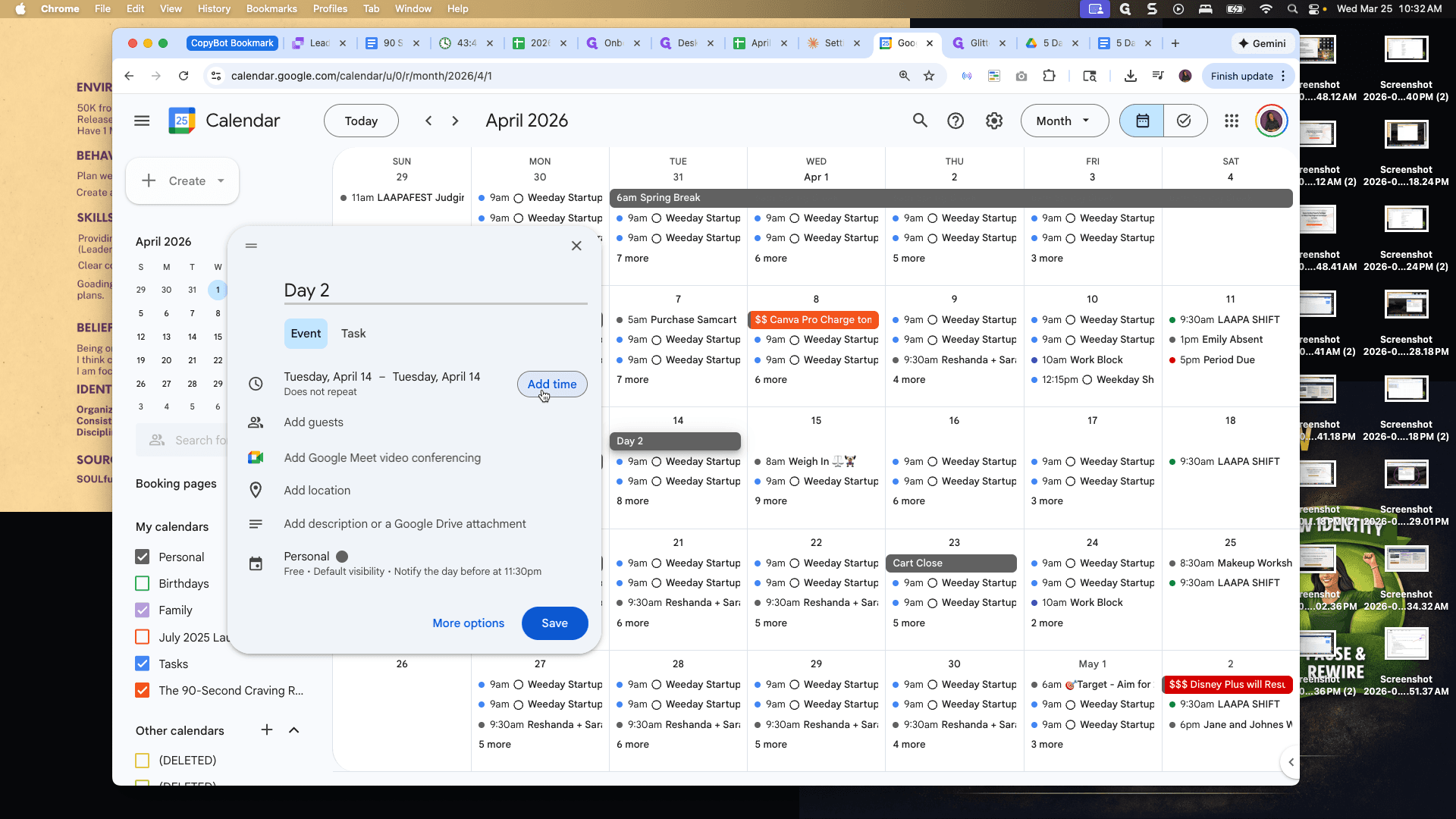Click the Add time button
The width and height of the screenshot is (1456, 819).
[552, 384]
